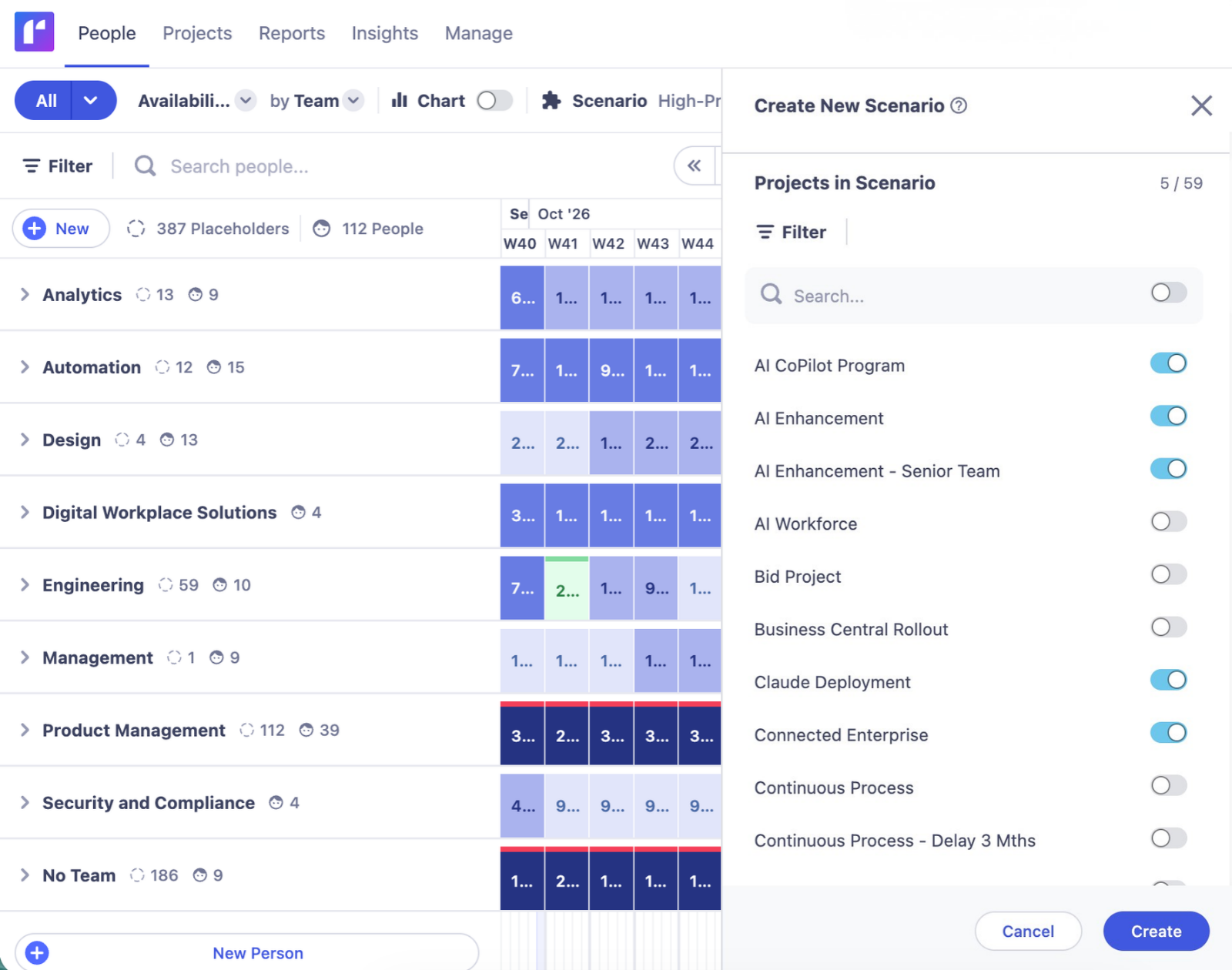1232x970 pixels.
Task: Expand the Analytics team row
Action: pyautogui.click(x=25, y=295)
